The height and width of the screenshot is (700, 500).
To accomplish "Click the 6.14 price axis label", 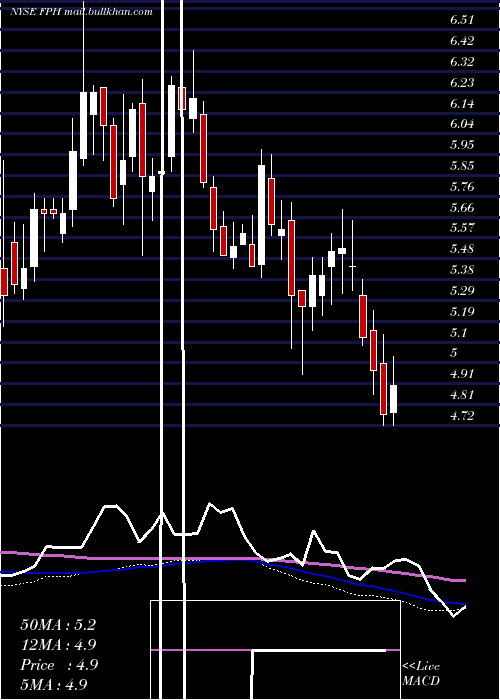I will coord(462,104).
